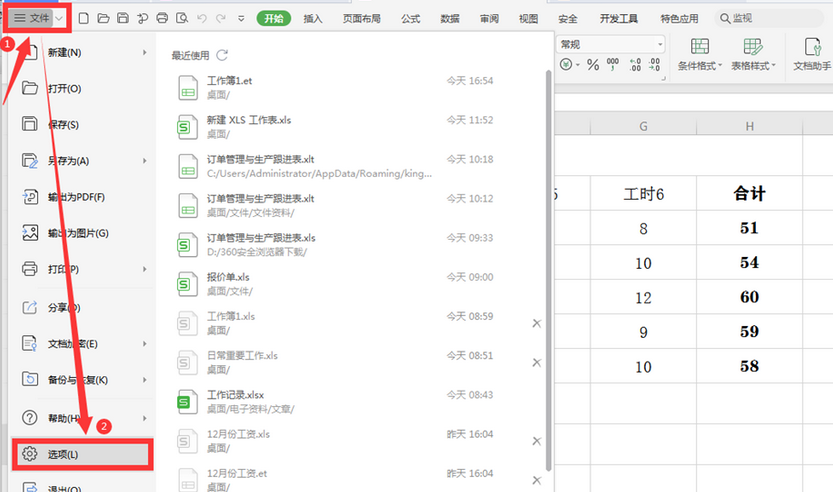Select column H header

[749, 126]
